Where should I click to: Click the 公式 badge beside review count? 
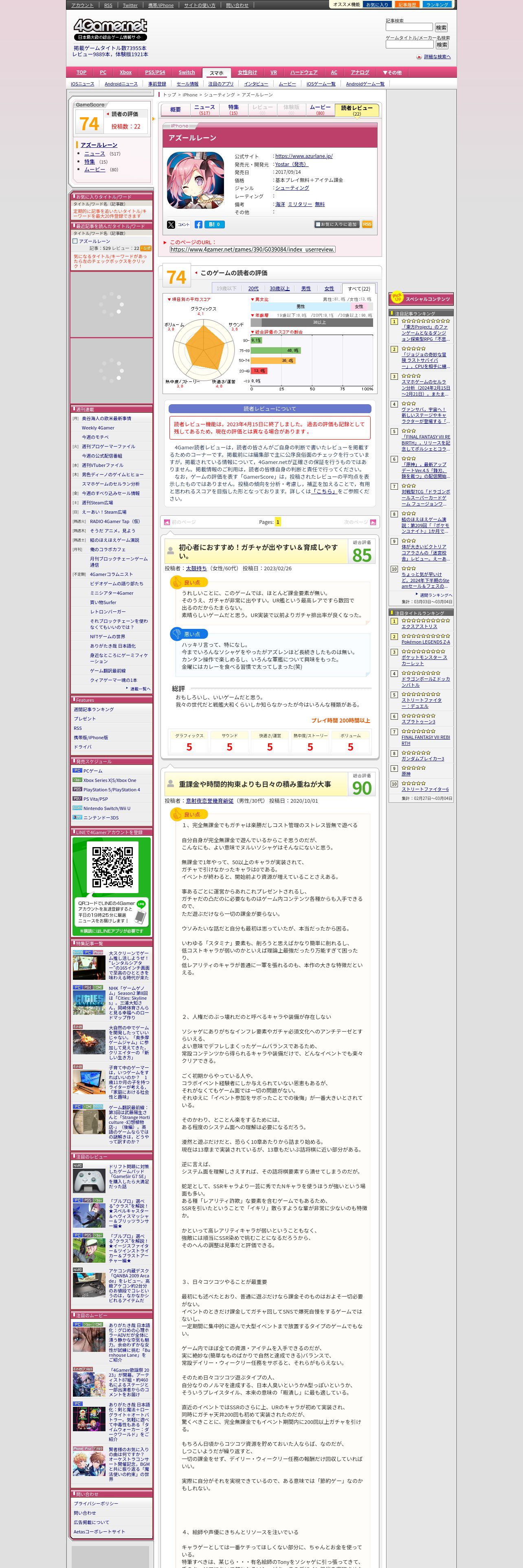tap(146, 248)
